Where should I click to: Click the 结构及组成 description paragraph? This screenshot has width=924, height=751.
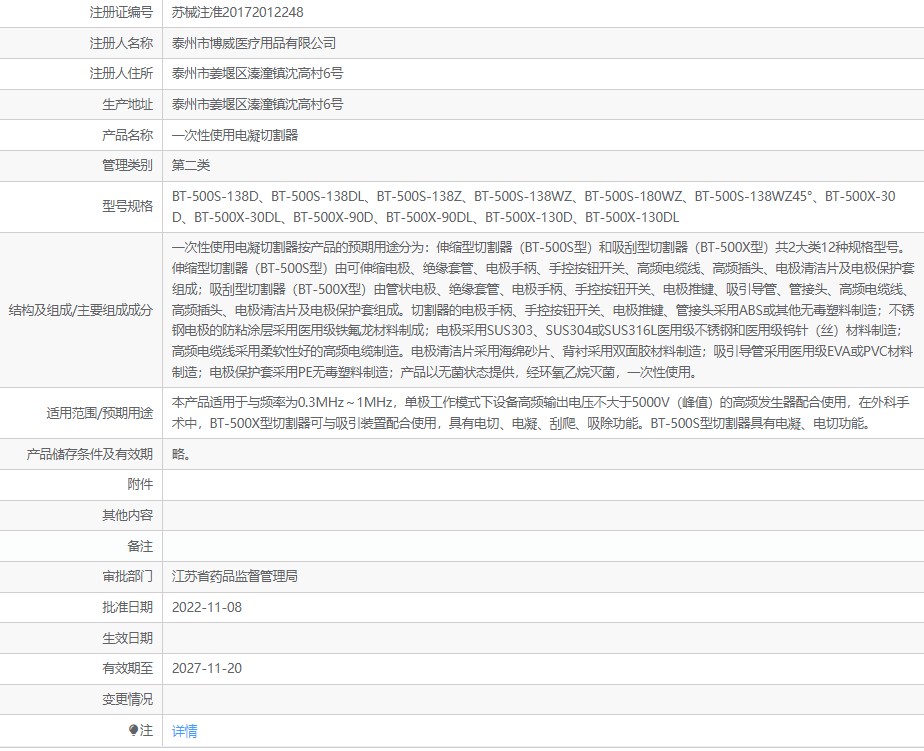click(543, 310)
